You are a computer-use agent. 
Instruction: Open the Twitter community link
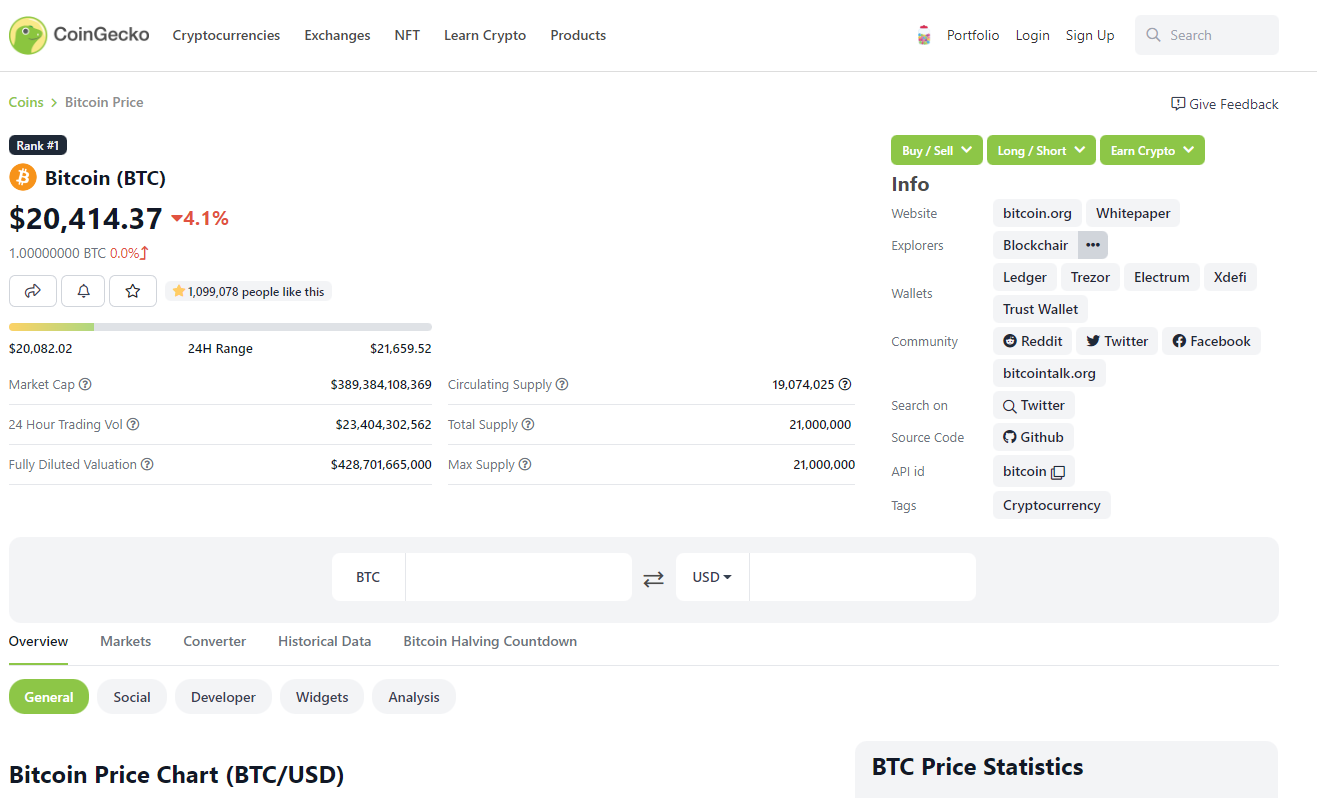(1117, 341)
